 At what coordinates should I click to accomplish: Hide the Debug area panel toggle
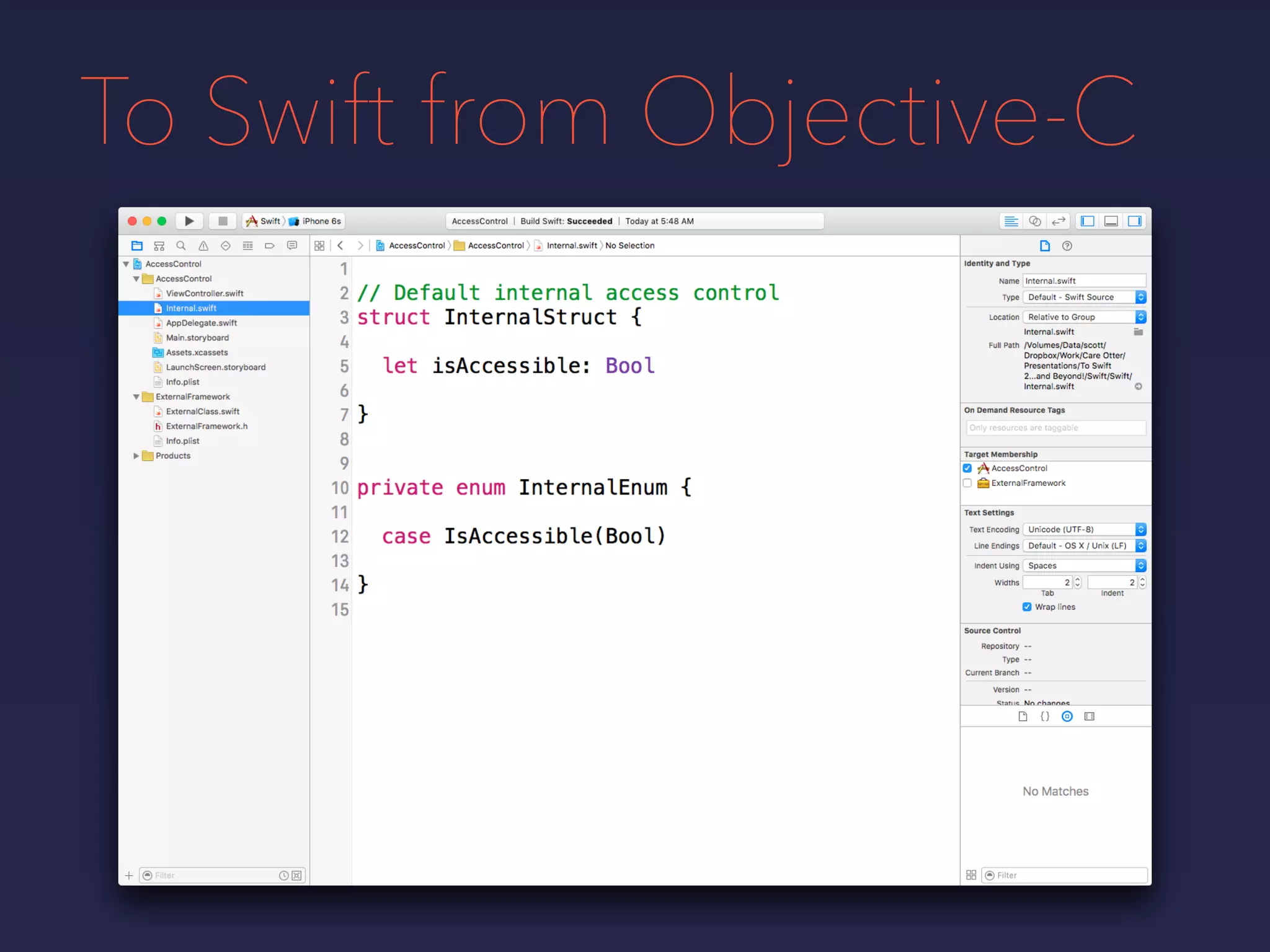click(x=1111, y=221)
